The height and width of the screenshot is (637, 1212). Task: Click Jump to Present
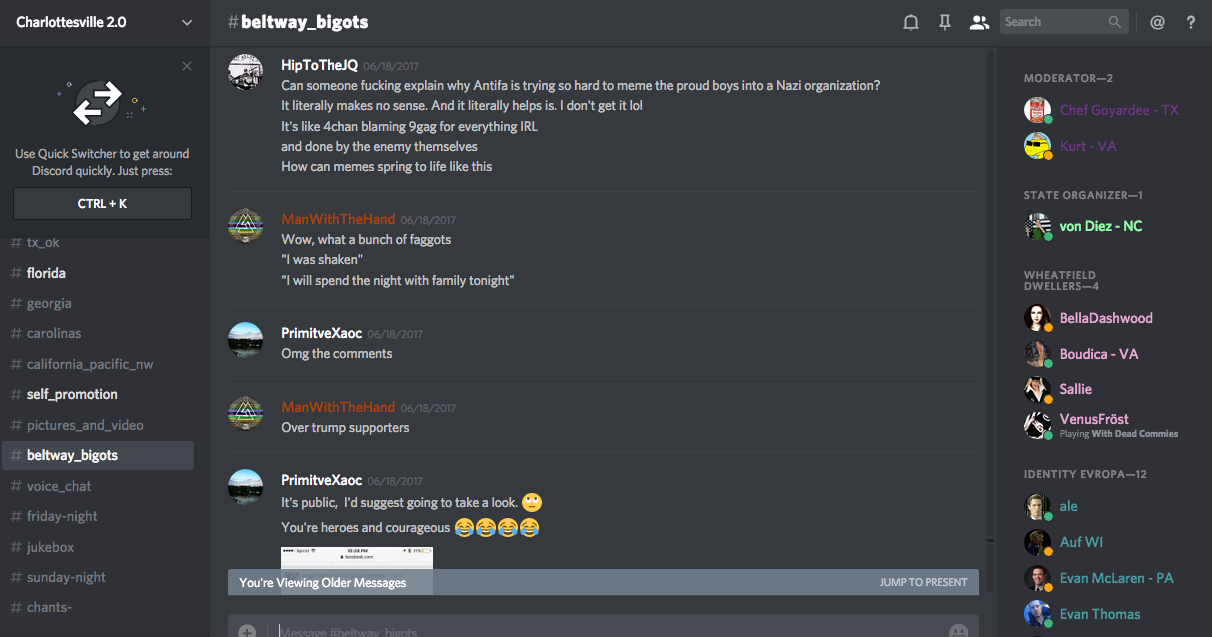point(923,582)
